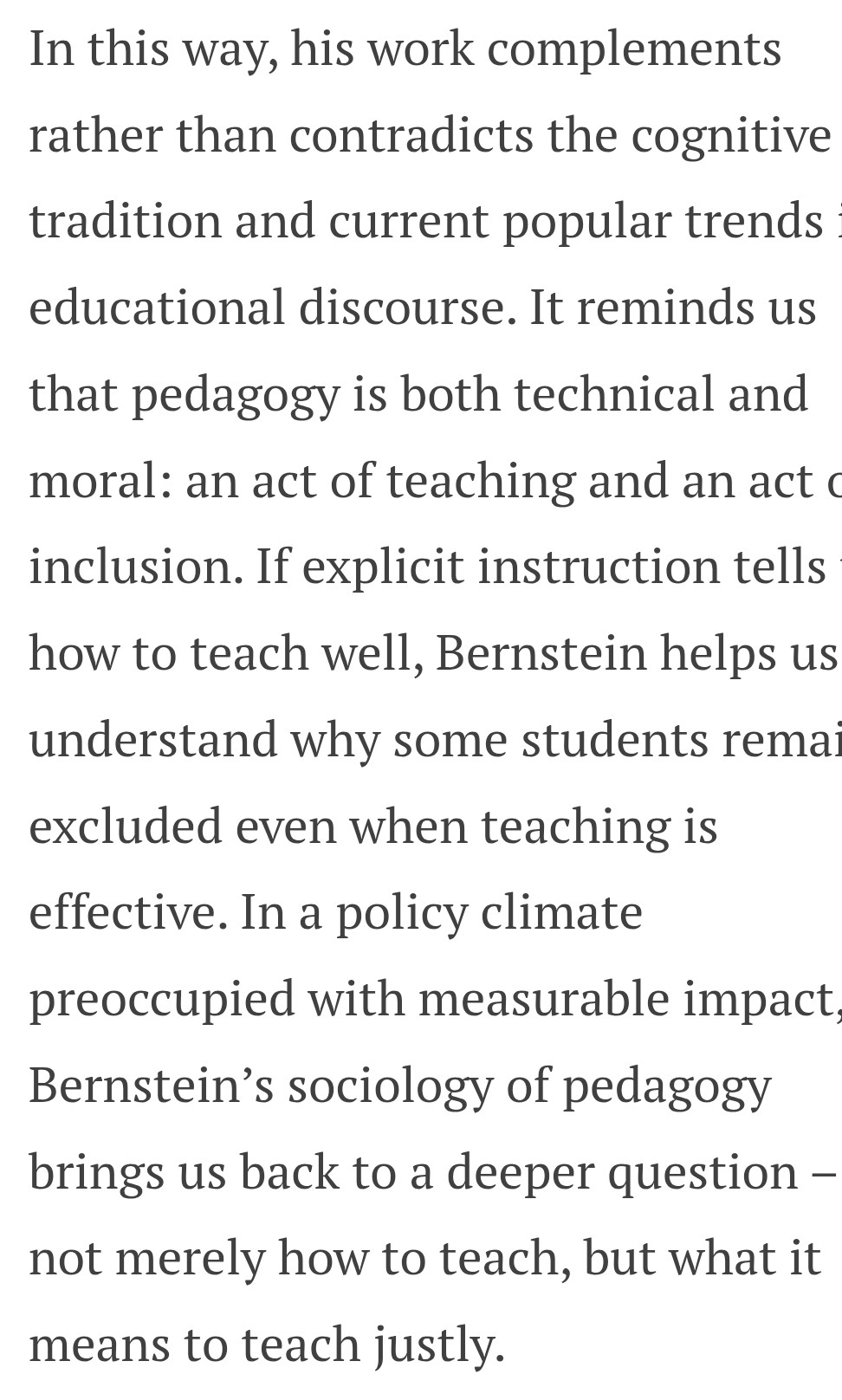Click the word "preoccupied"

pos(161,999)
